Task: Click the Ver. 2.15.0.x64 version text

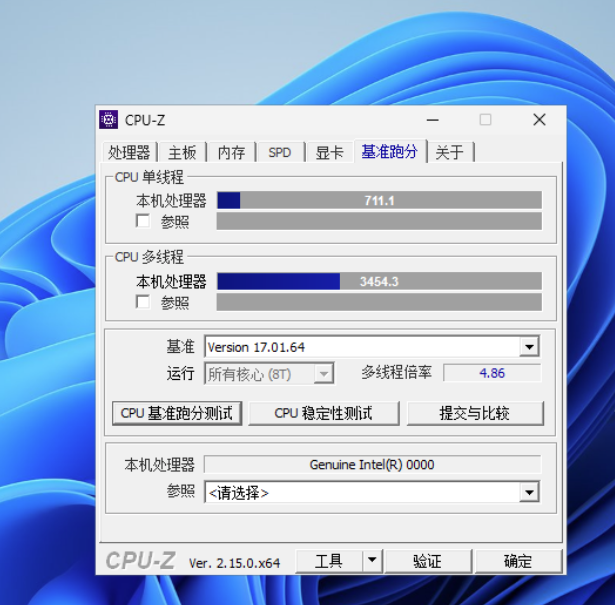Action: click(x=235, y=563)
